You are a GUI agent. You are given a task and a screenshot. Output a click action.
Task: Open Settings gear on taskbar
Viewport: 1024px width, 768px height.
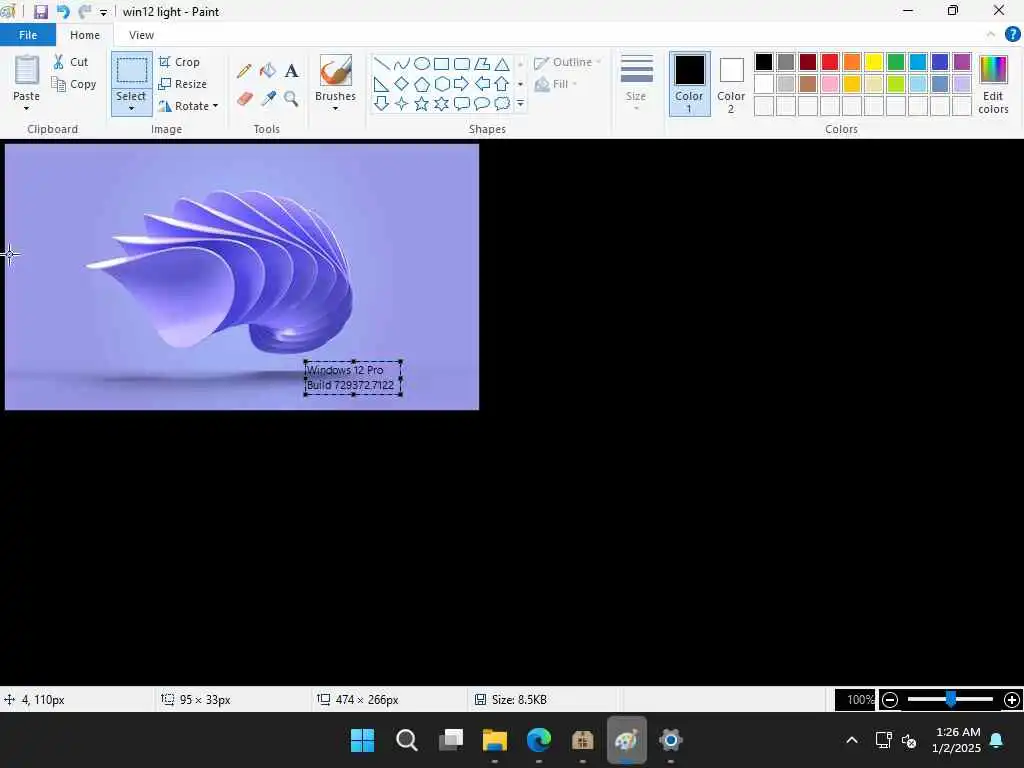(671, 741)
